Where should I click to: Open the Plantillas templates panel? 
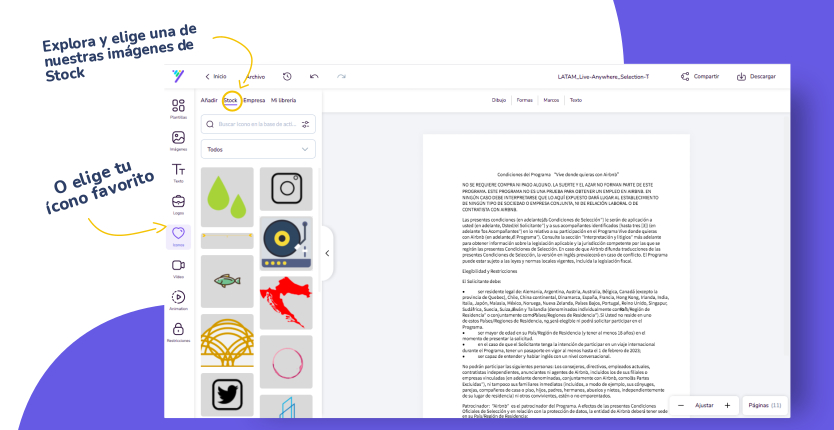(178, 108)
